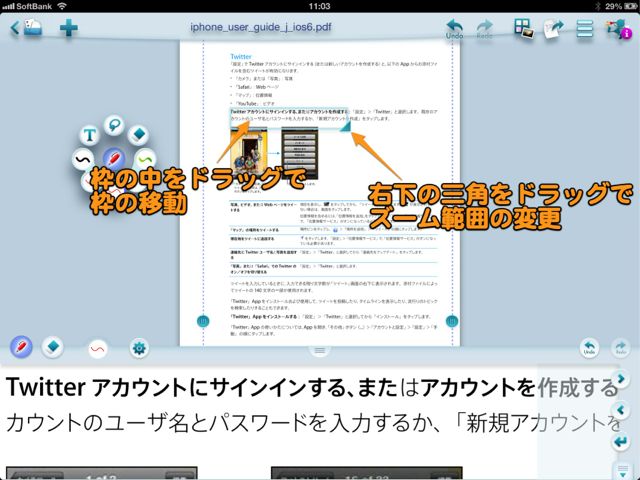Move the zoom box right with the arrow
Screen dimensions: 640x480
click(x=621, y=379)
